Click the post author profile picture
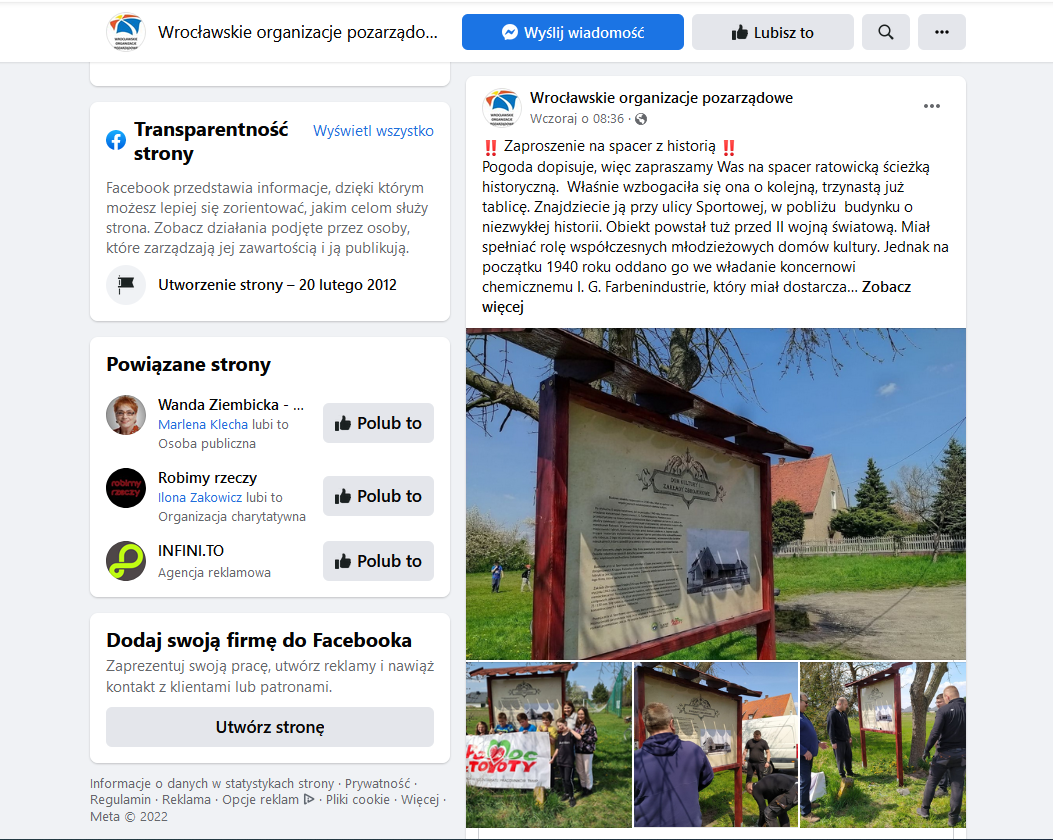 [502, 107]
